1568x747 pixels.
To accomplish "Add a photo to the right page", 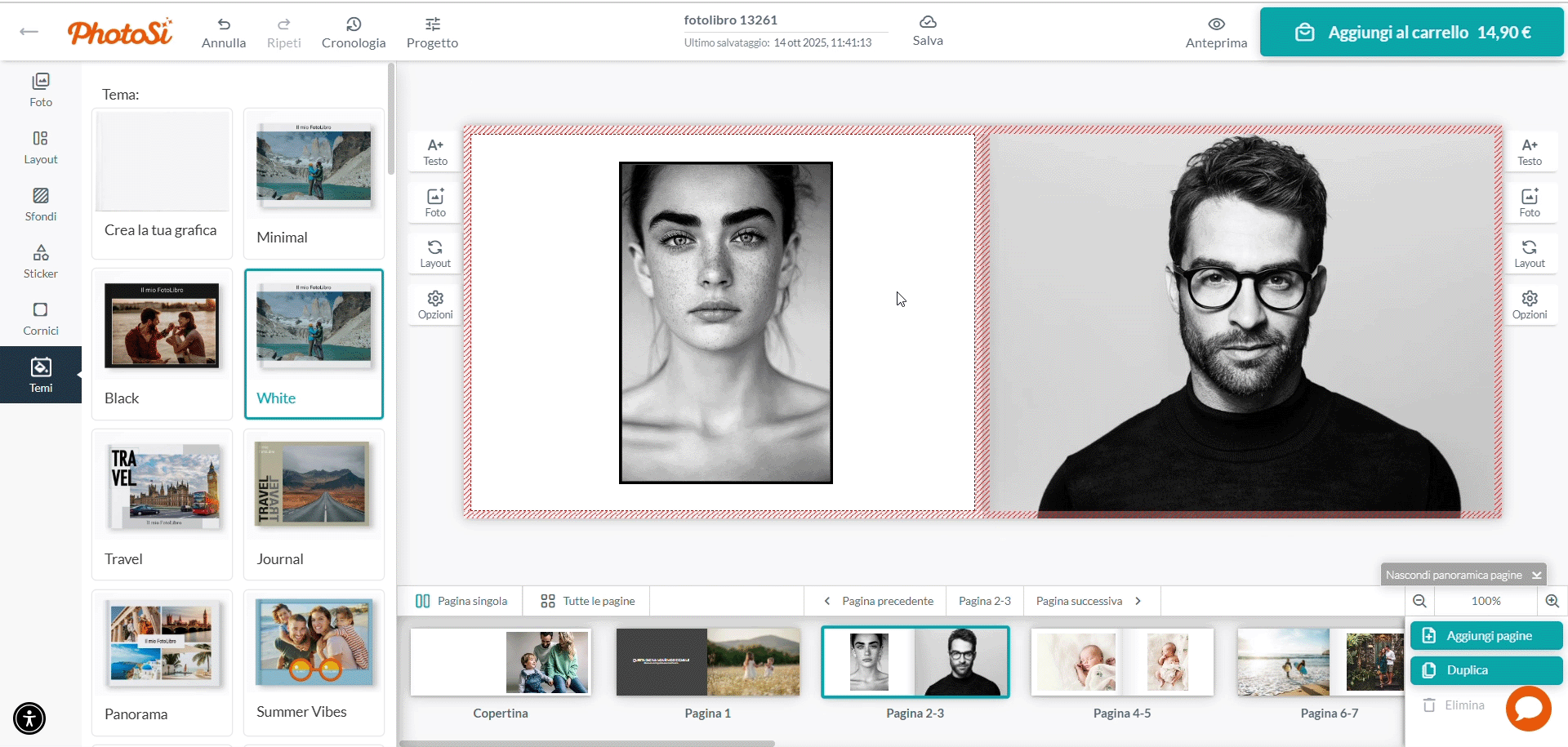I will (1530, 202).
